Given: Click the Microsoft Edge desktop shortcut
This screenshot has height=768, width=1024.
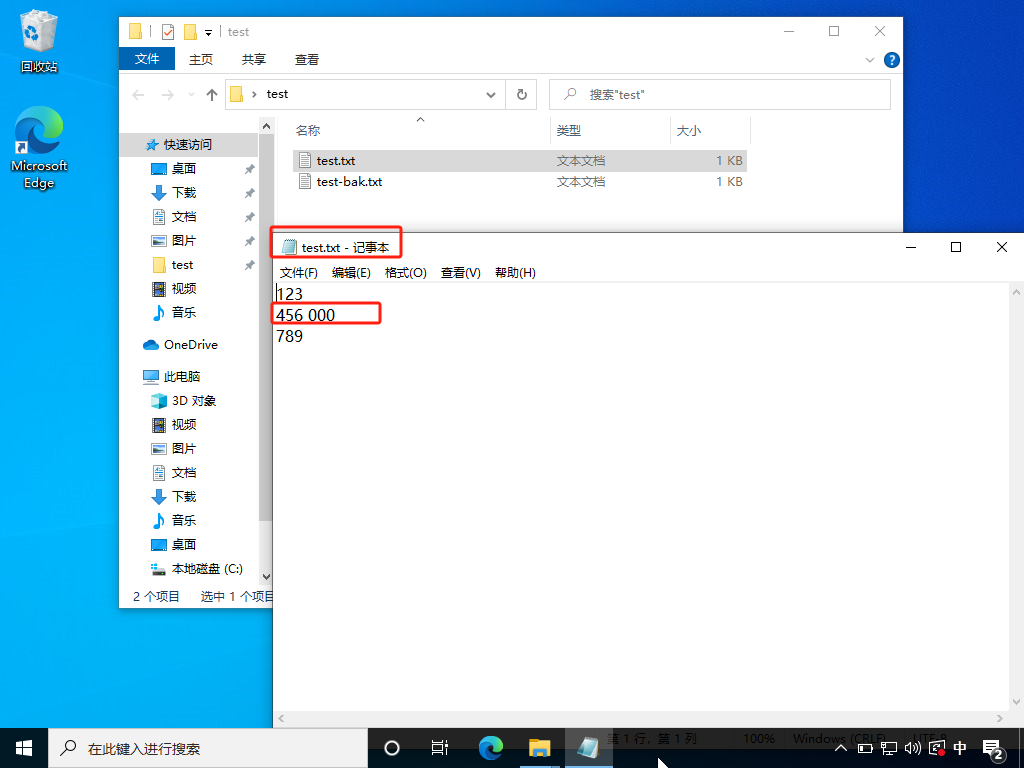Looking at the screenshot, I should tap(39, 147).
